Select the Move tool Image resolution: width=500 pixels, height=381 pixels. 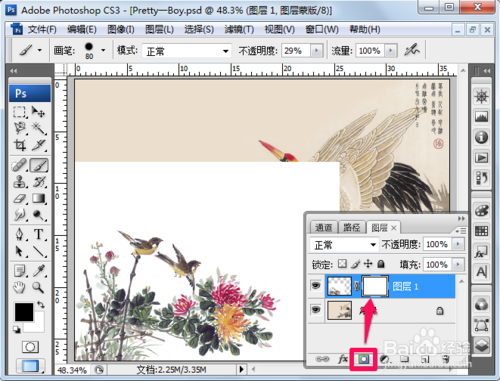(39, 112)
